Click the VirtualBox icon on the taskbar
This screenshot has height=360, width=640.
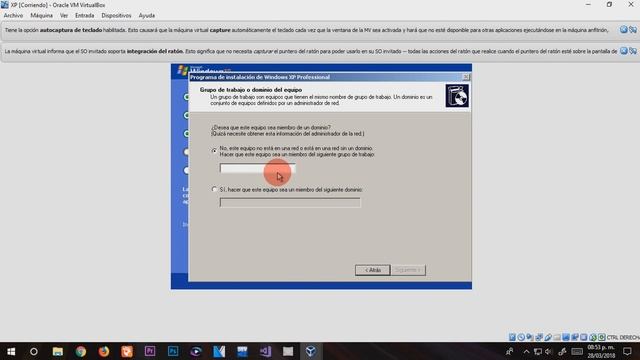[x=311, y=351]
